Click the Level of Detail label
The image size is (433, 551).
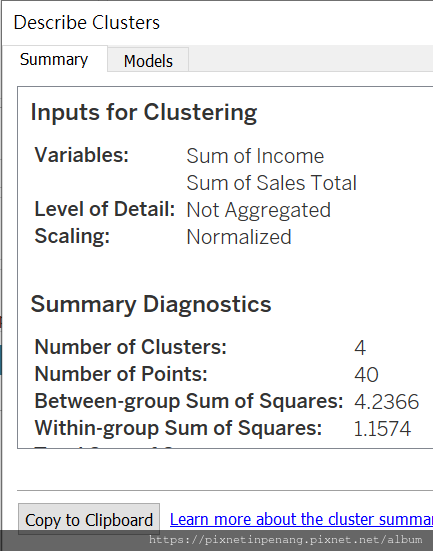click(x=105, y=209)
